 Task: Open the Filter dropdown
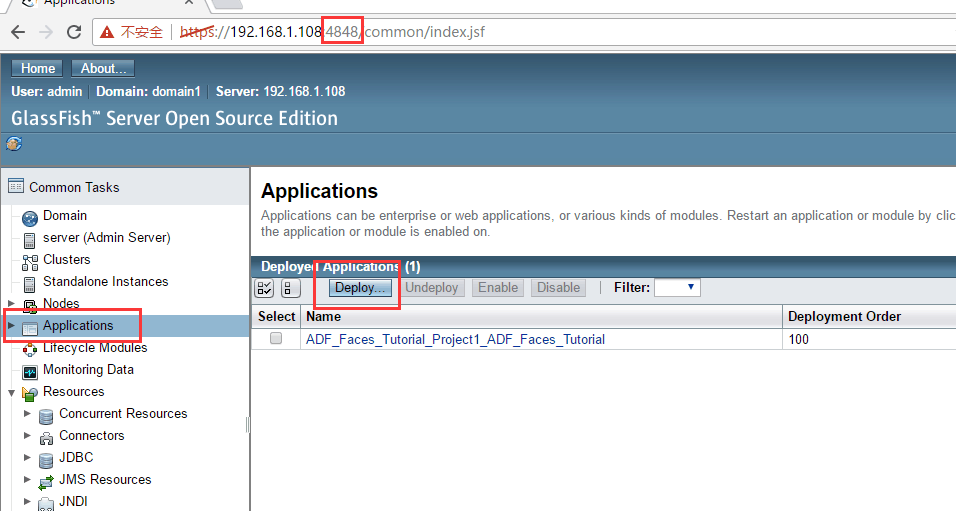[x=677, y=287]
